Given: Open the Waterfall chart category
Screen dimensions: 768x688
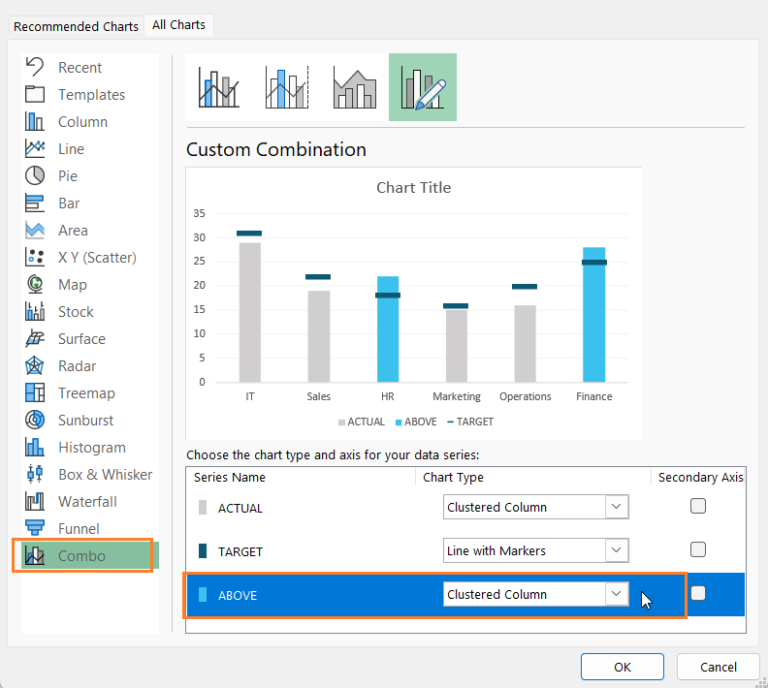Looking at the screenshot, I should [x=87, y=501].
